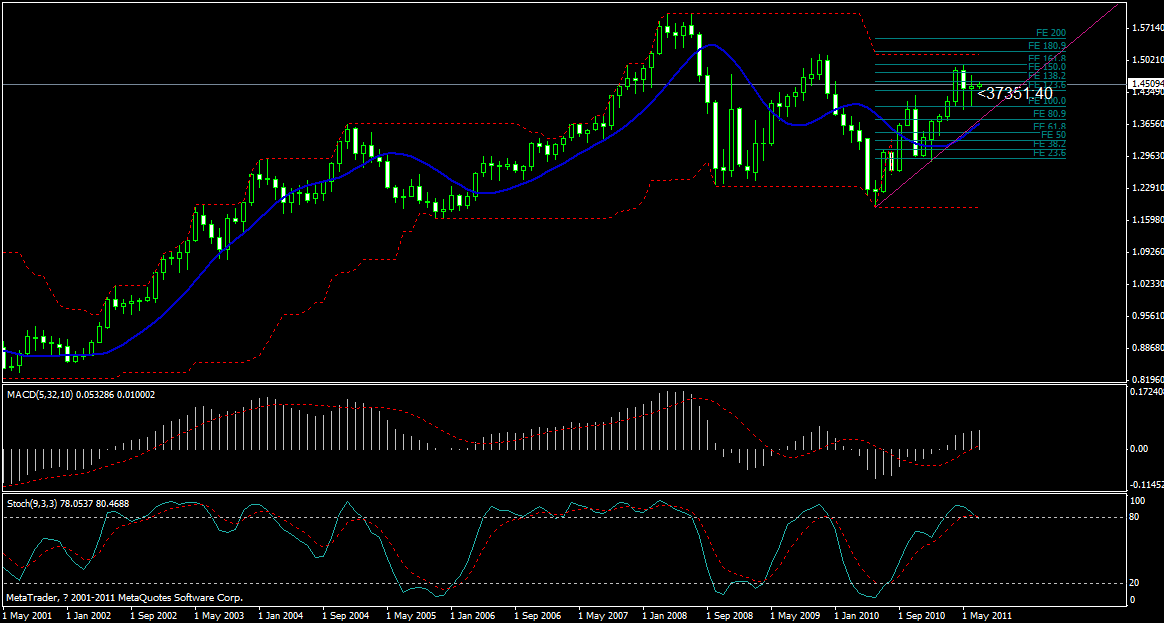Click the Stochastic 80 level scale label
This screenshot has width=1164, height=623.
pos(1135,518)
